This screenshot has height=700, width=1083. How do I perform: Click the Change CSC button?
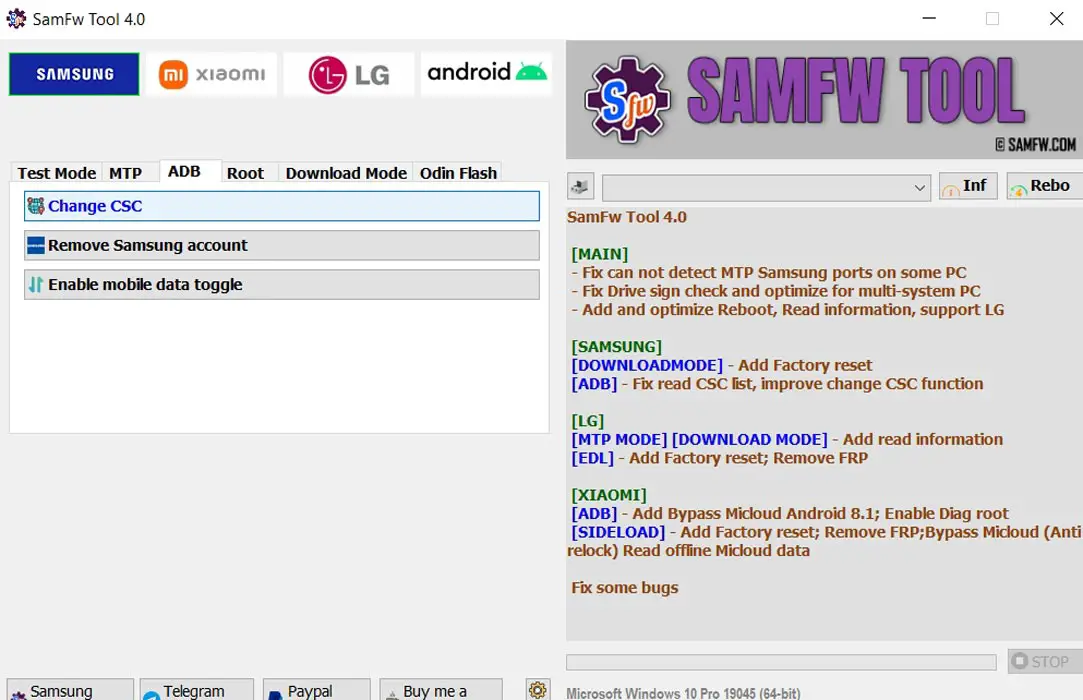tap(282, 206)
